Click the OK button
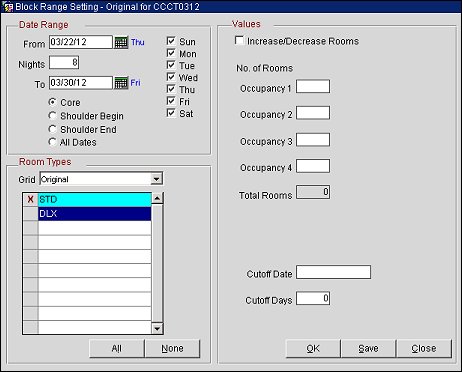The image size is (462, 372). (x=313, y=349)
